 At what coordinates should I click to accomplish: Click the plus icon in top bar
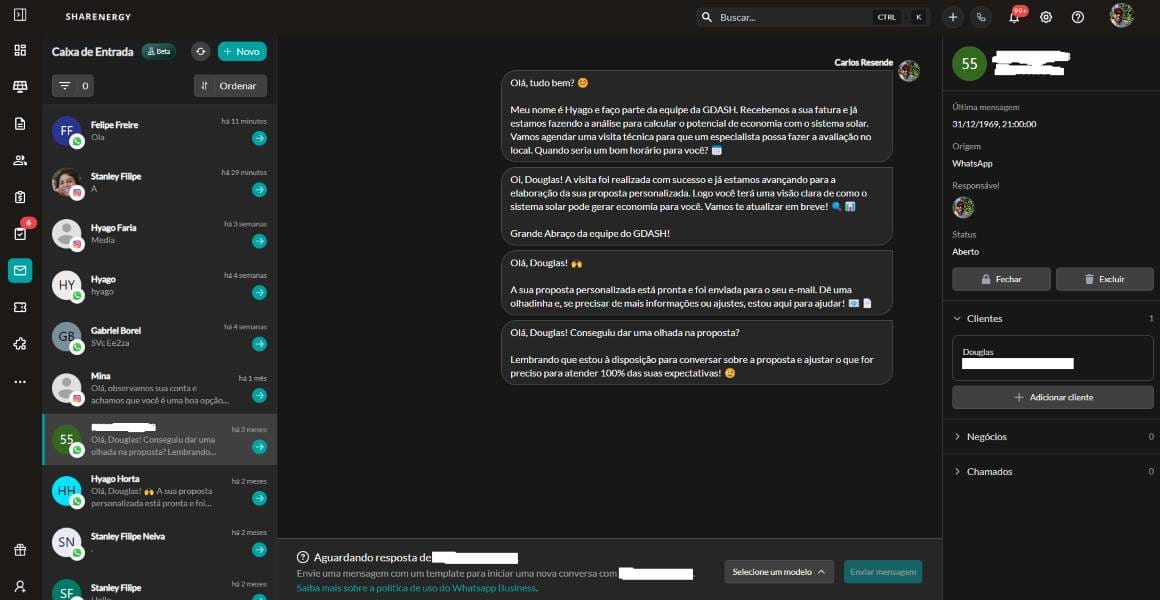[952, 17]
